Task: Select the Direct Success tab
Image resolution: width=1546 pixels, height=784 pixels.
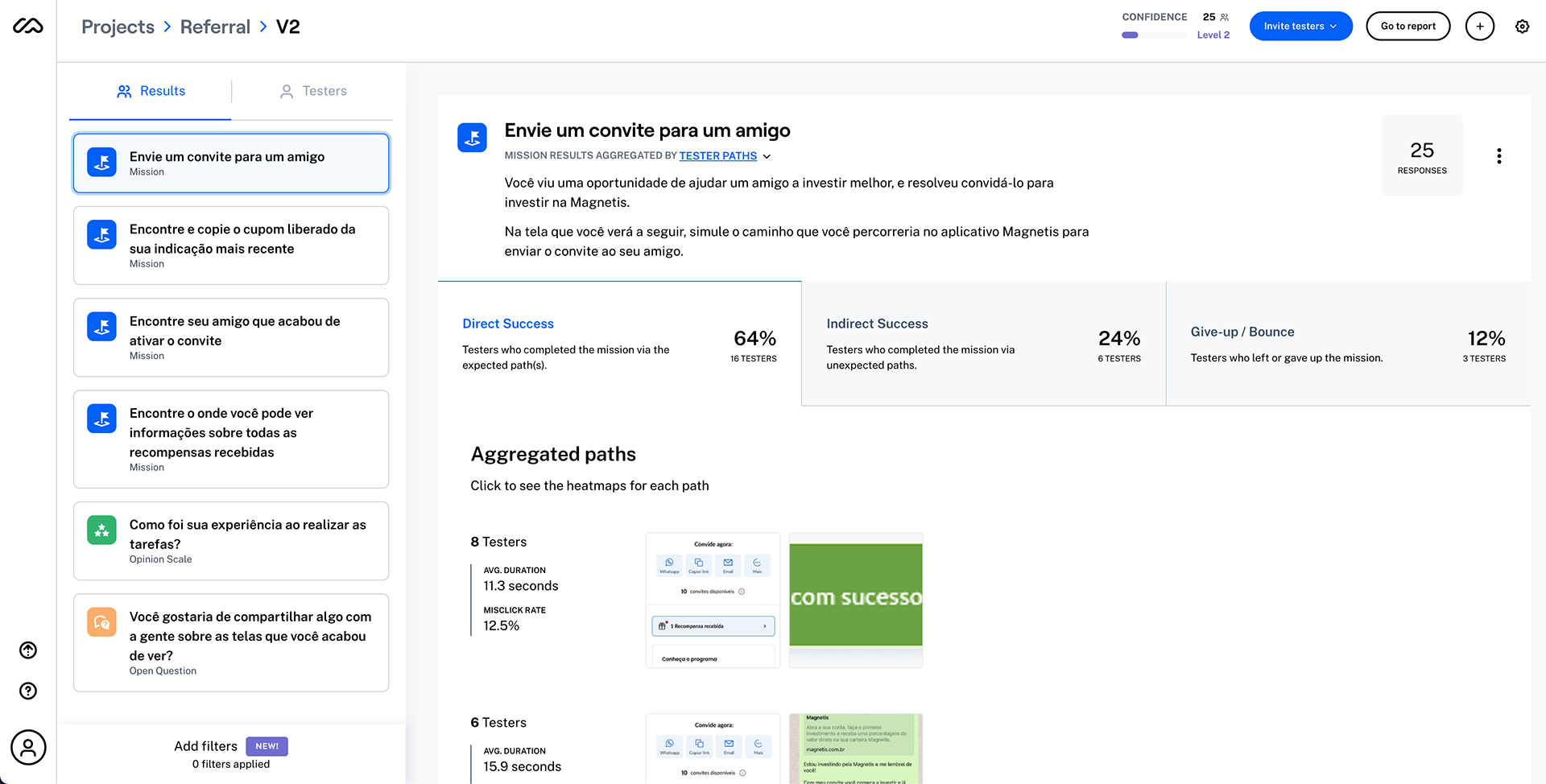Action: [x=619, y=344]
